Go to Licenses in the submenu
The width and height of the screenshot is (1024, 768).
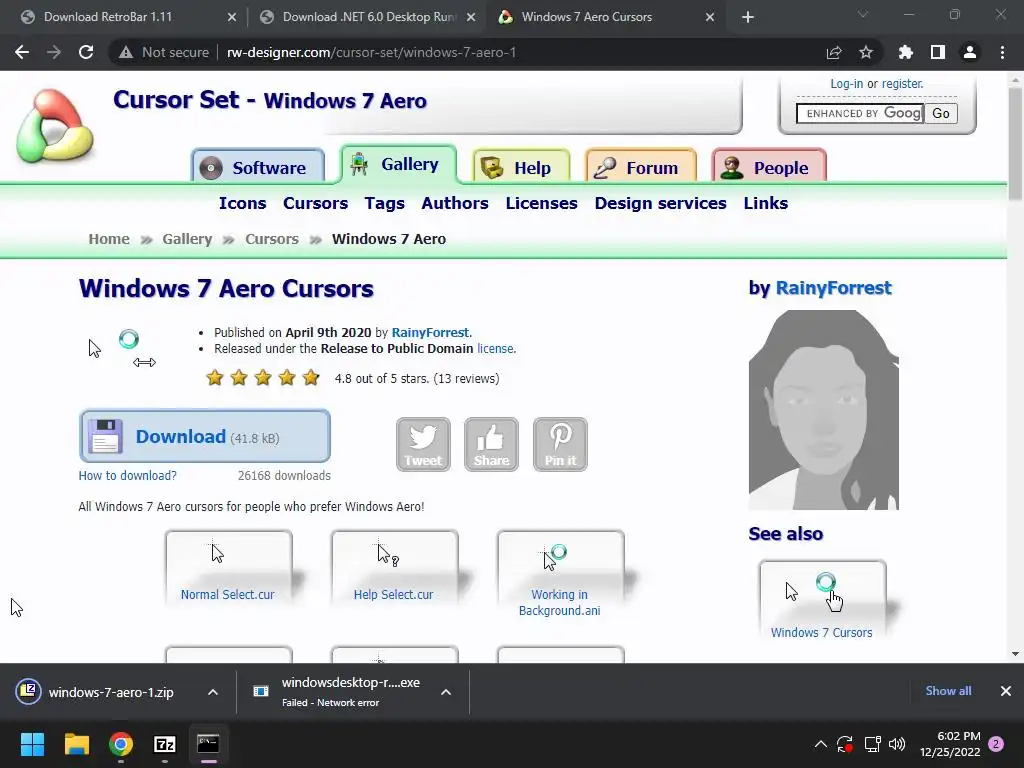tap(541, 203)
